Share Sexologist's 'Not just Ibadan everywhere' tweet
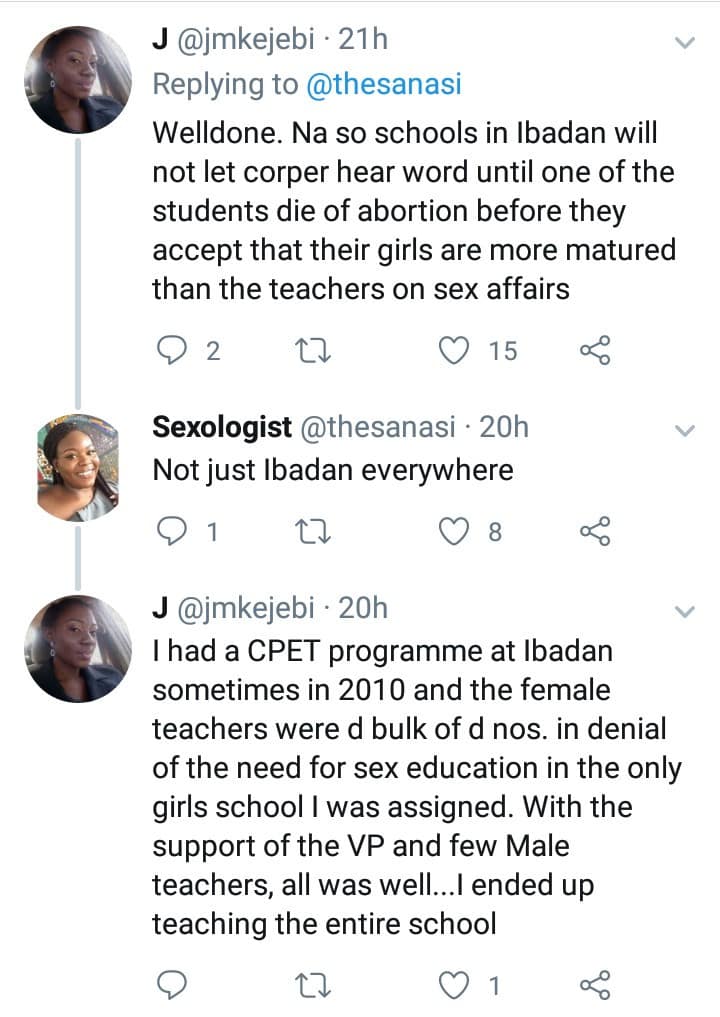Screen dimensions: 720x1017 click(595, 532)
